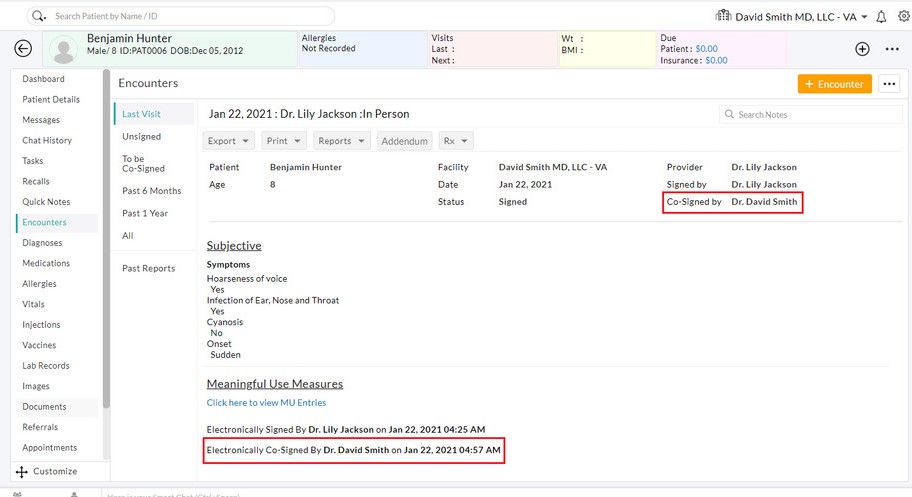912x497 pixels.
Task: Open the patient header more options ellipsis
Action: (x=892, y=49)
